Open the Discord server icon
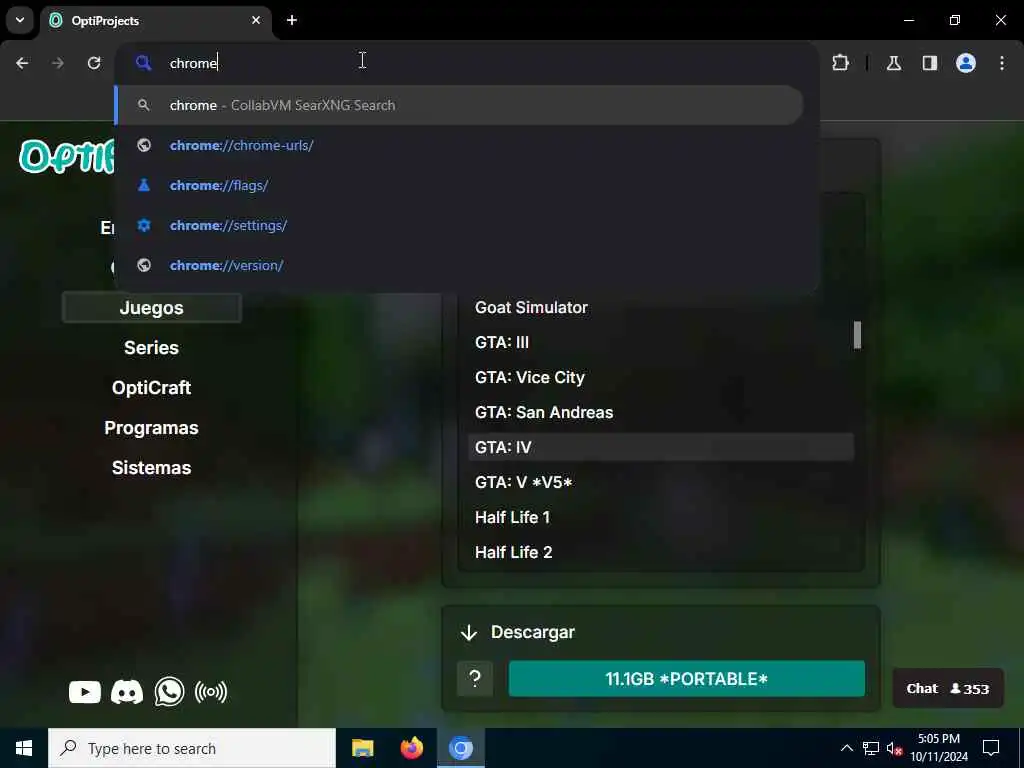The image size is (1024, 768). point(127,692)
